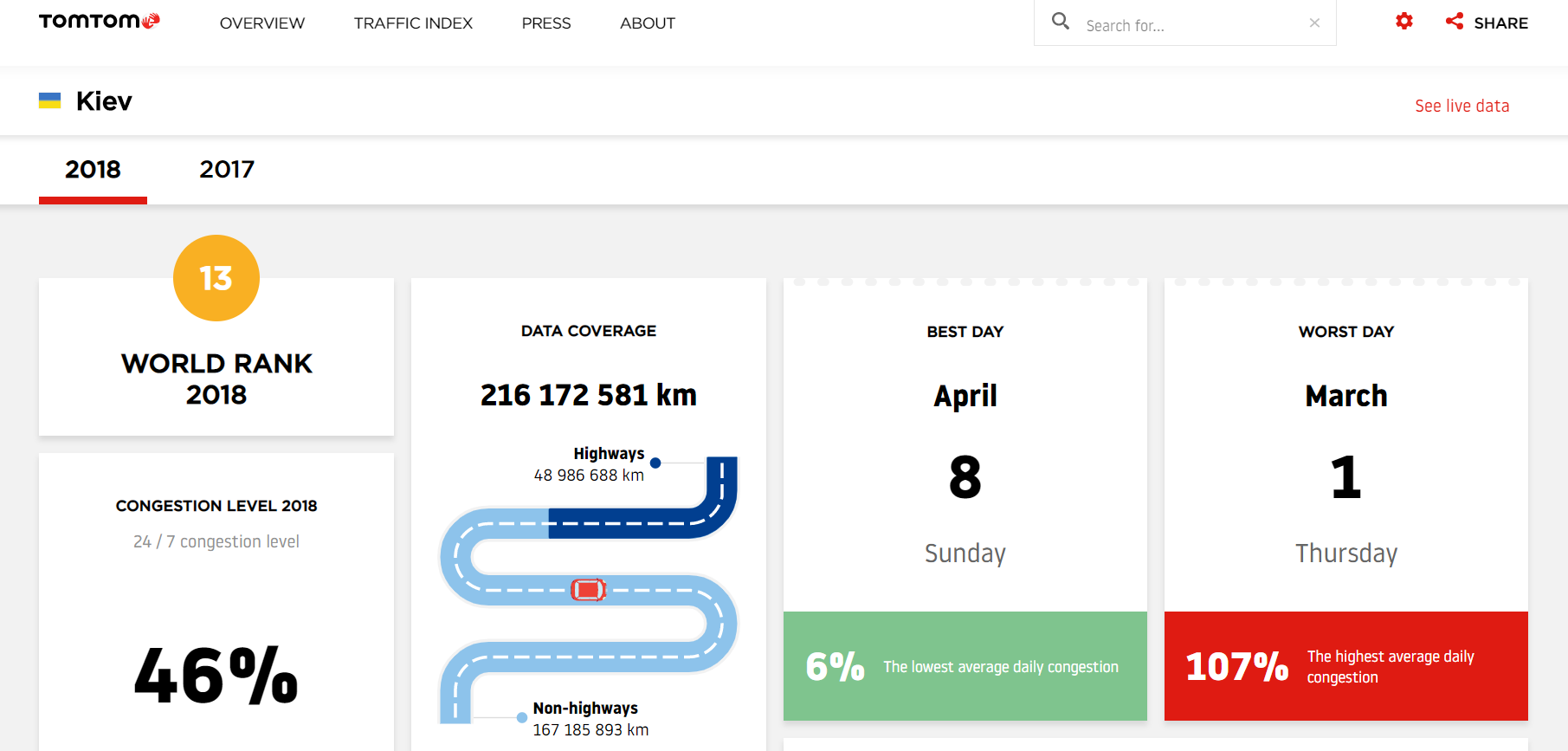
Task: Click the See live data link
Action: [1462, 106]
